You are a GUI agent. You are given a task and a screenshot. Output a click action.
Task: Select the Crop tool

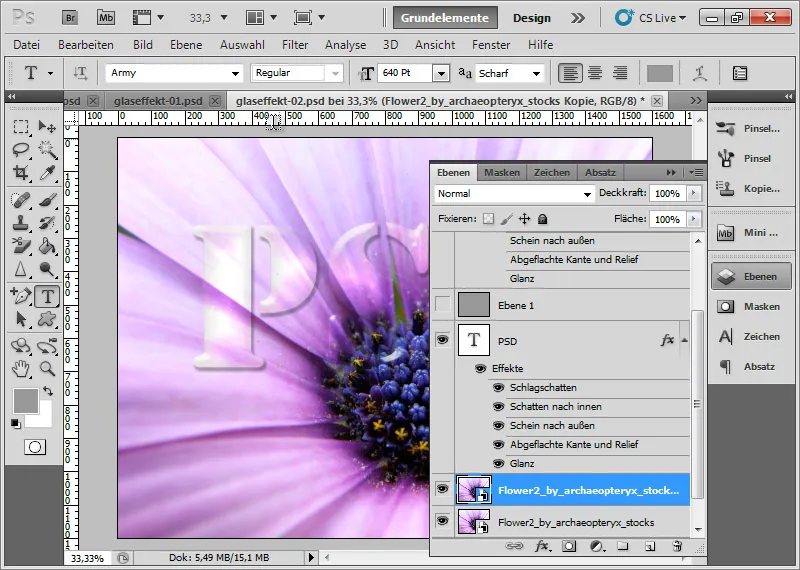click(21, 172)
